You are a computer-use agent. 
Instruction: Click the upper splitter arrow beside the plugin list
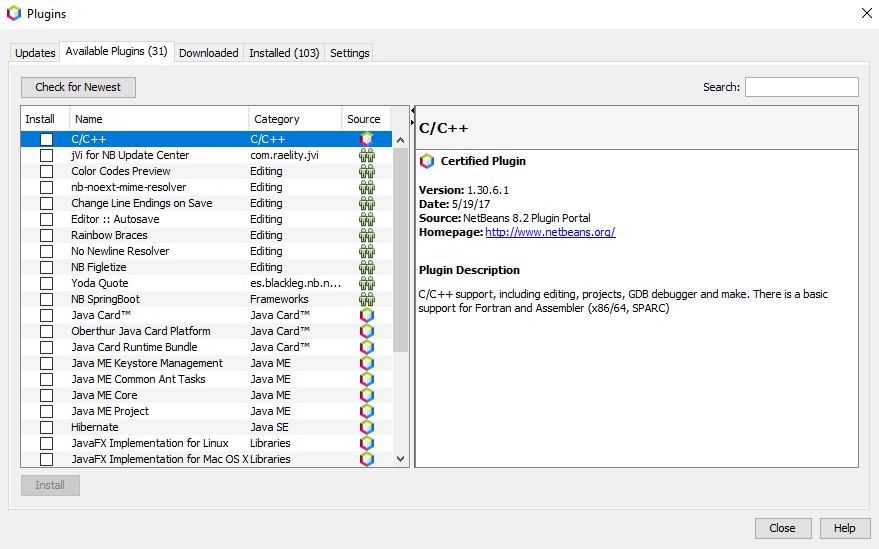[x=413, y=111]
